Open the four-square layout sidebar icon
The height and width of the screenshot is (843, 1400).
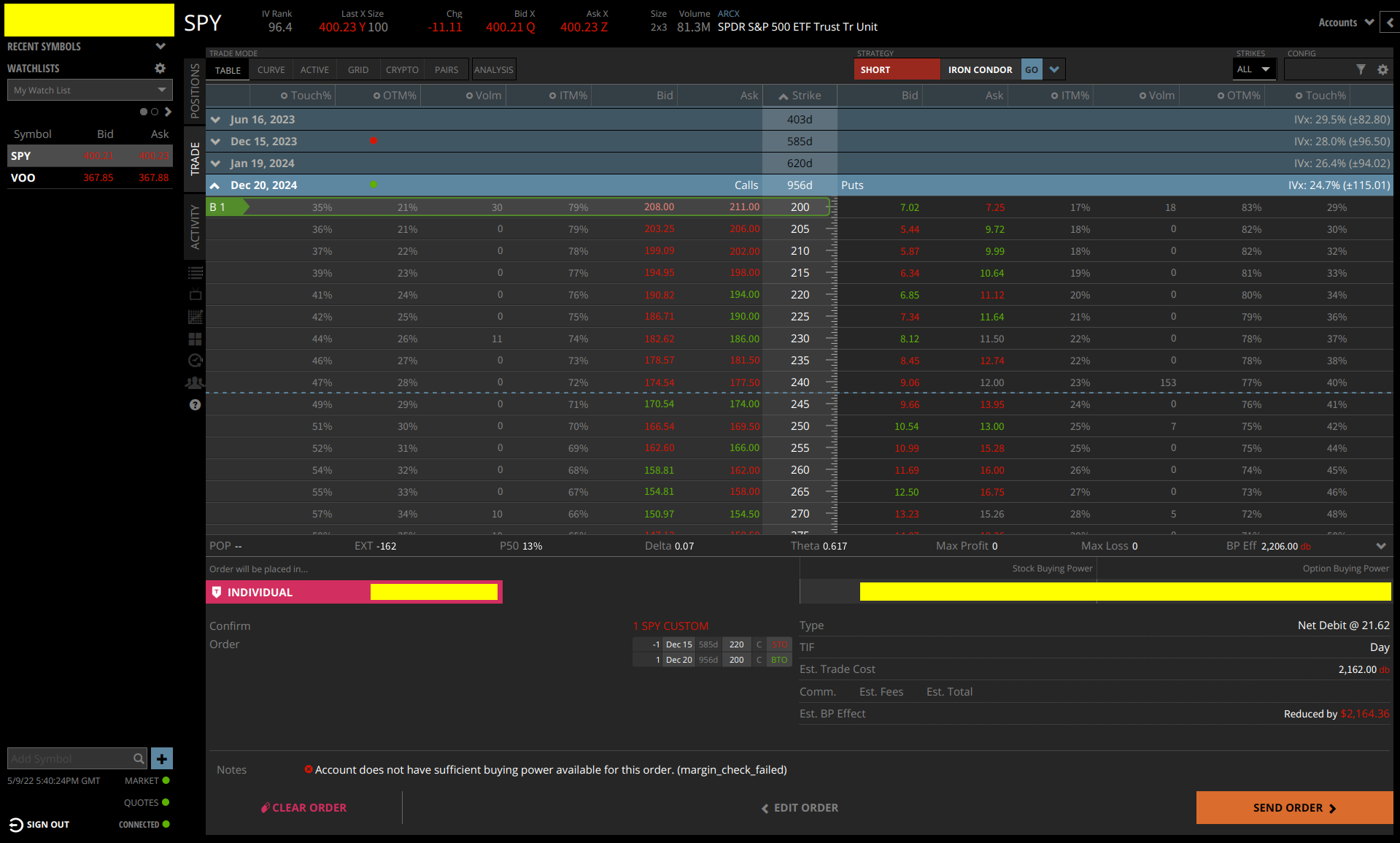(196, 339)
